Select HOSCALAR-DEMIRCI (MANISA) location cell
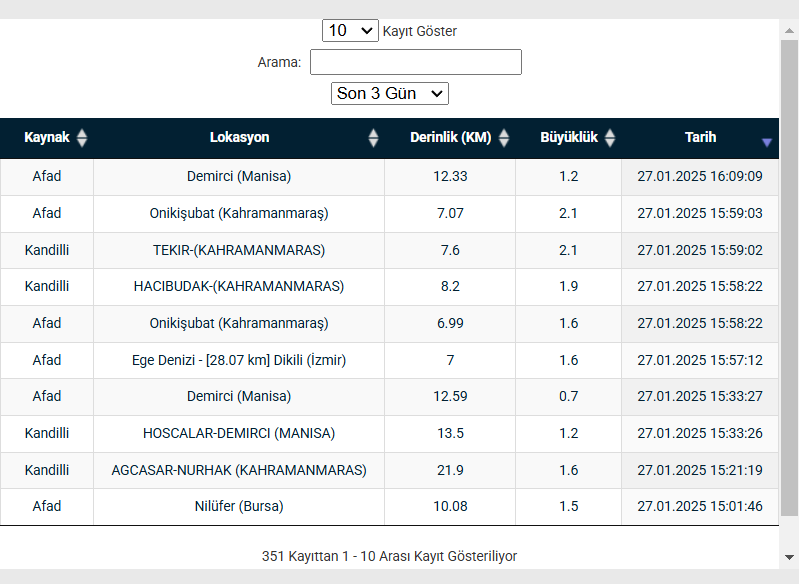The height and width of the screenshot is (584, 799). tap(239, 434)
